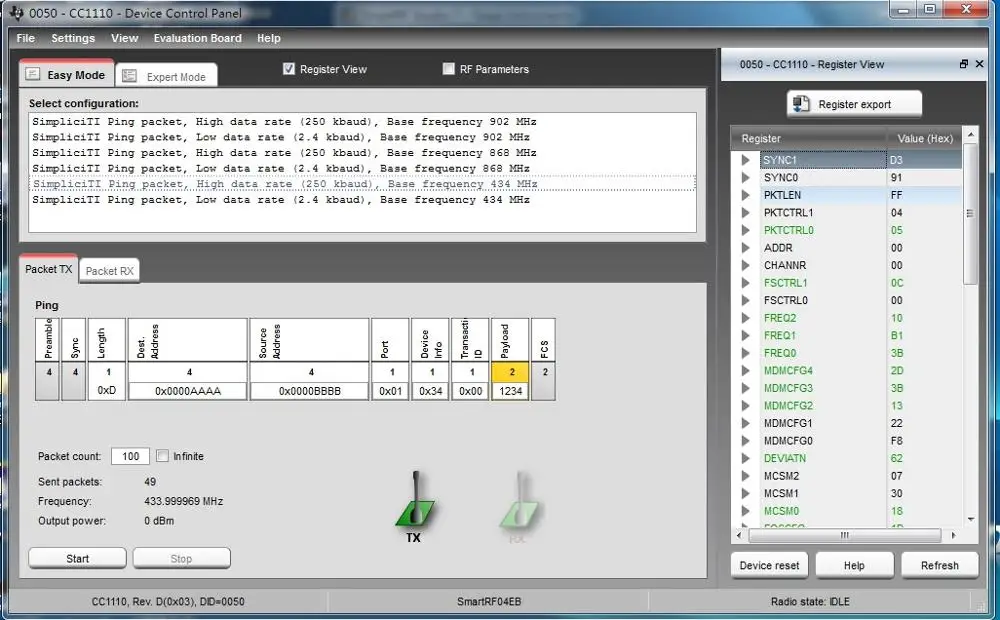
Task: Click the TI logo in title bar
Action: [x=17, y=13]
